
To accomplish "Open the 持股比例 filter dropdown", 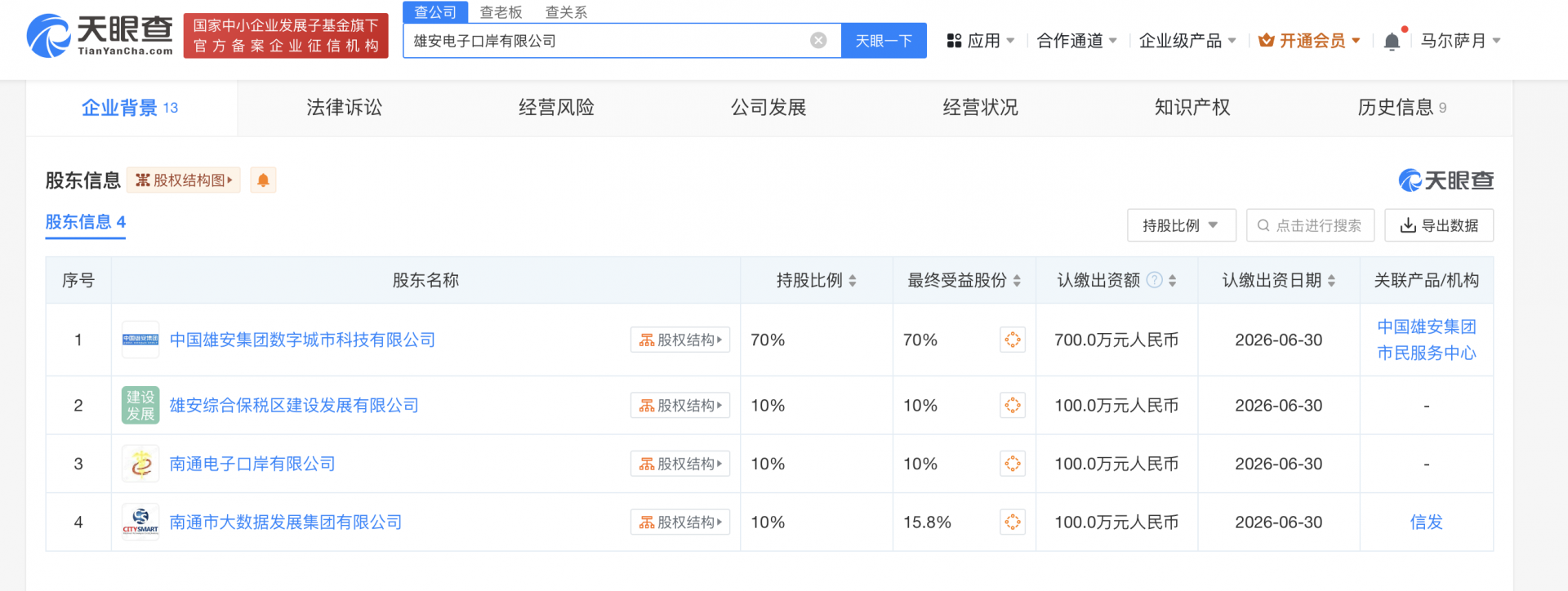I will (1181, 225).
